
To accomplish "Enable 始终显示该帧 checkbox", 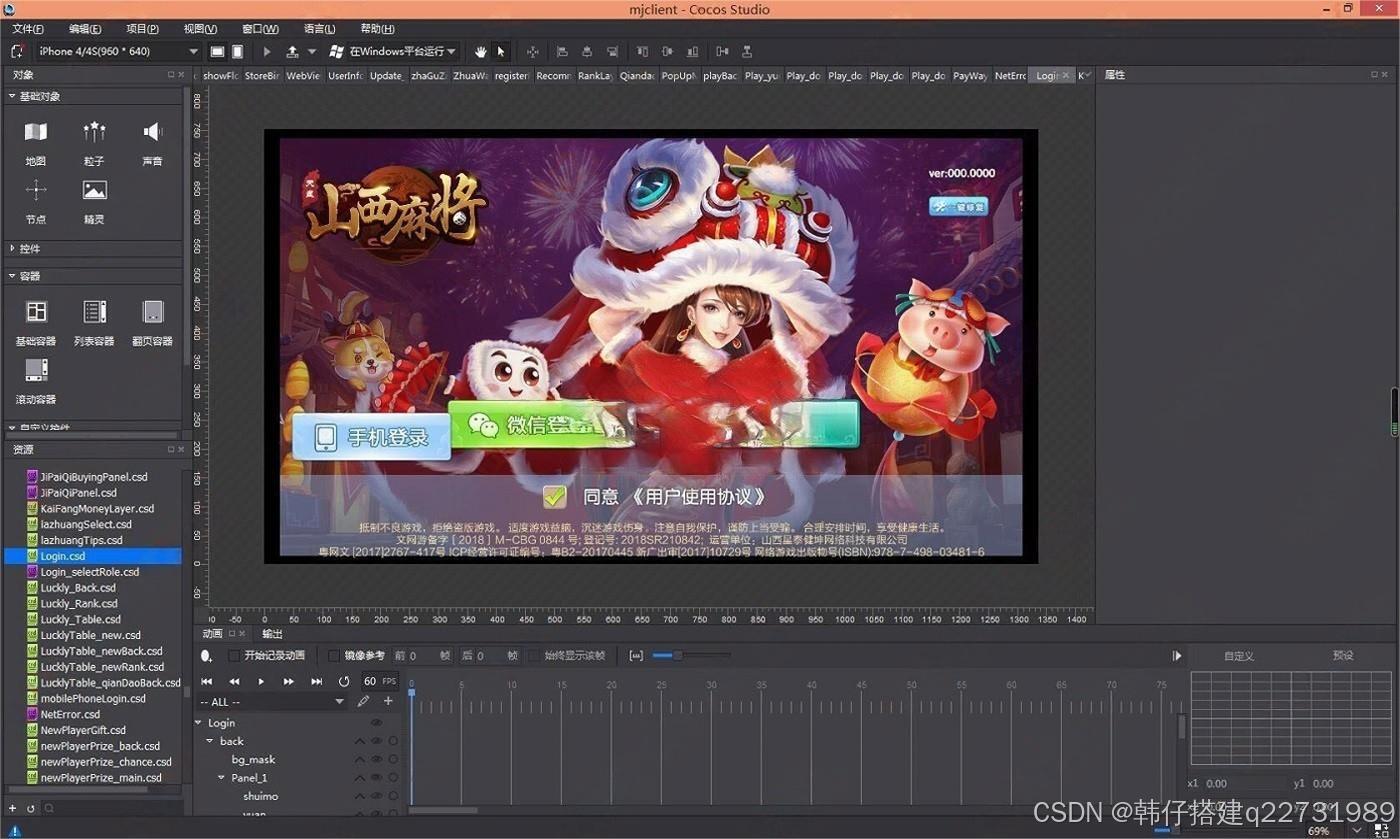I will 533,656.
